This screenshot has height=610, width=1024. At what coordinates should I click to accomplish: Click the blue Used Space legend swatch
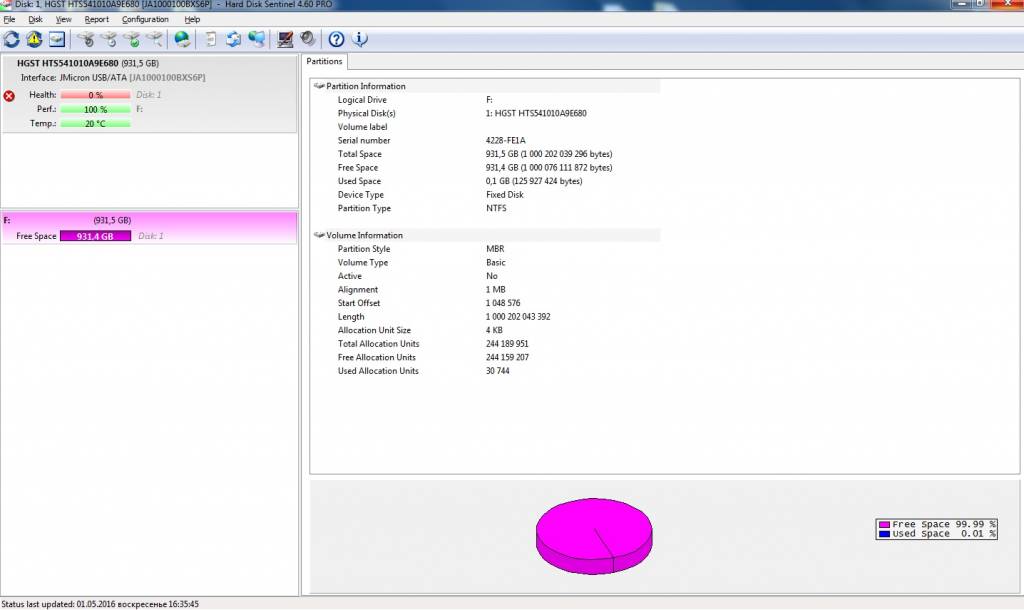(x=884, y=534)
